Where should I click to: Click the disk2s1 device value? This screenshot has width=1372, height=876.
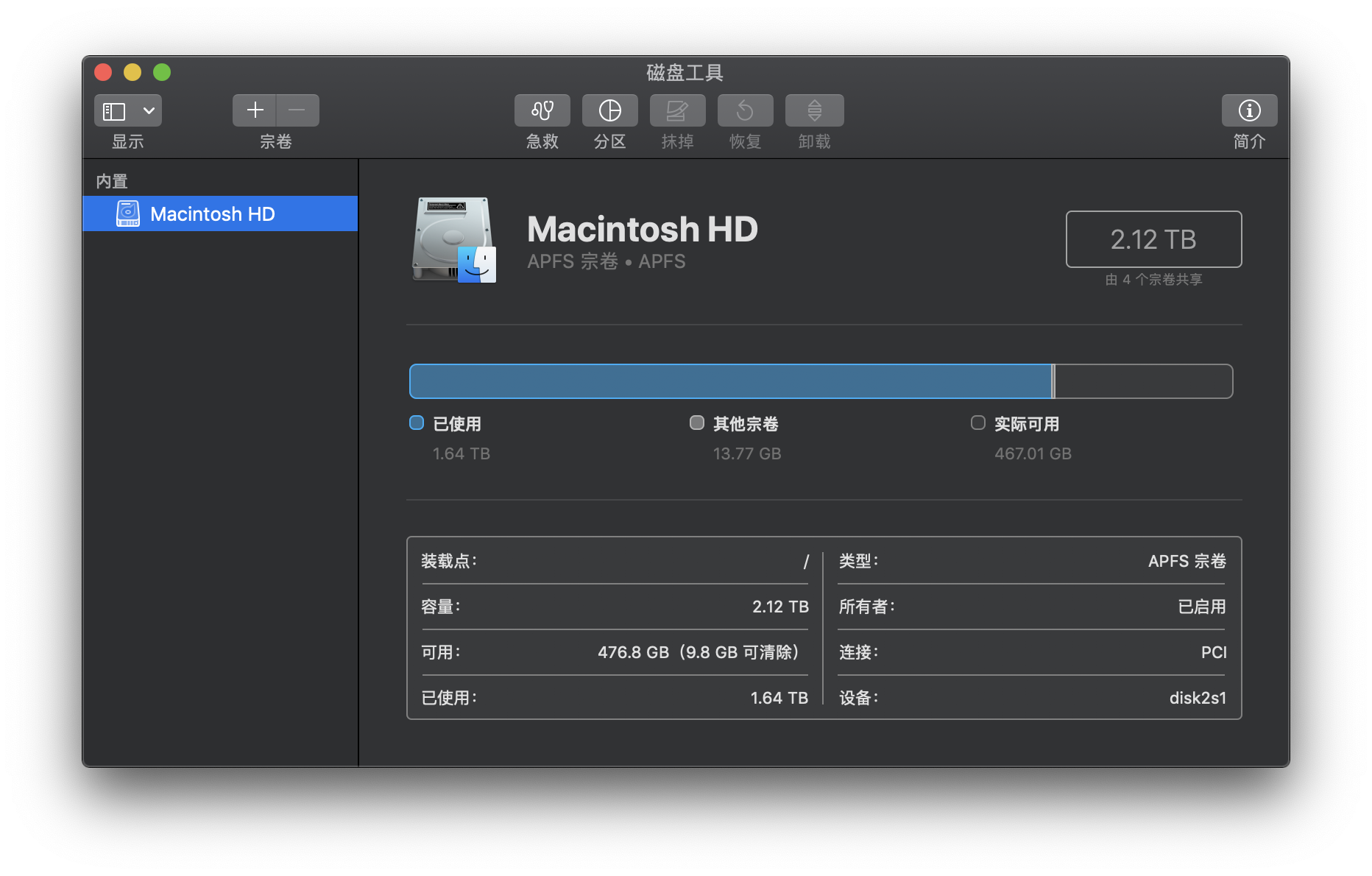1198,698
